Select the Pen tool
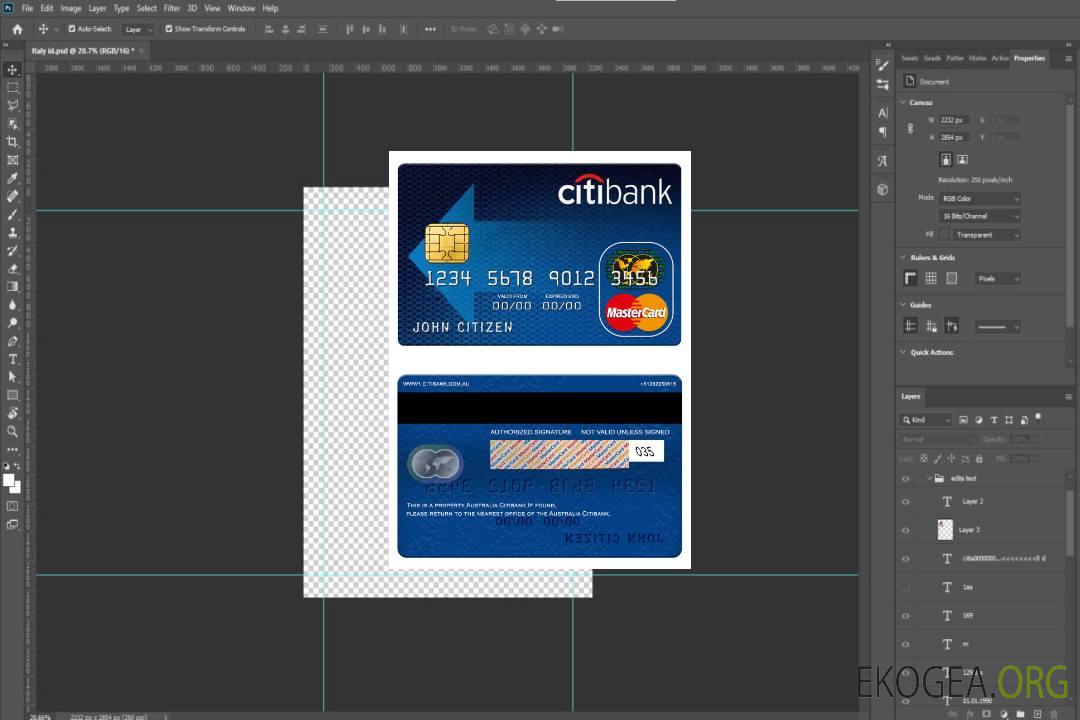Image resolution: width=1080 pixels, height=720 pixels. 12,341
